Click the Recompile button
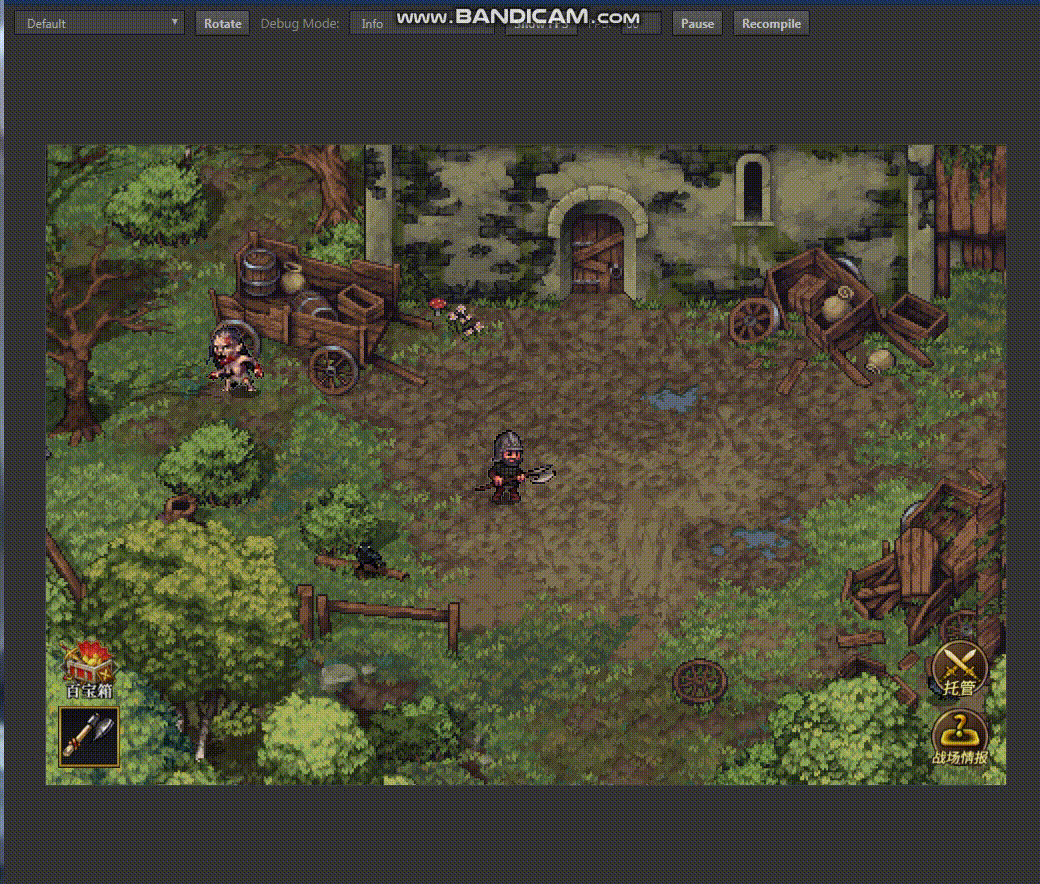The height and width of the screenshot is (884, 1040). click(771, 23)
